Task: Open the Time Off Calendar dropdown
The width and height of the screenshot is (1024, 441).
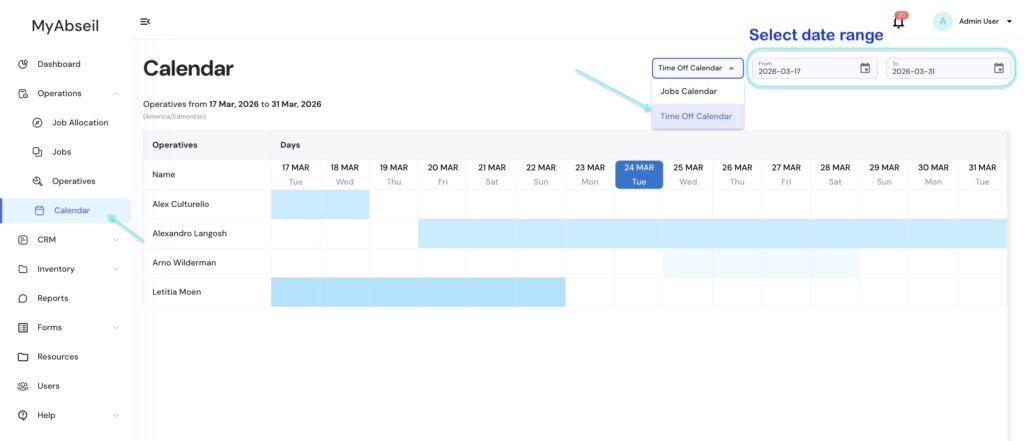Action: click(697, 68)
